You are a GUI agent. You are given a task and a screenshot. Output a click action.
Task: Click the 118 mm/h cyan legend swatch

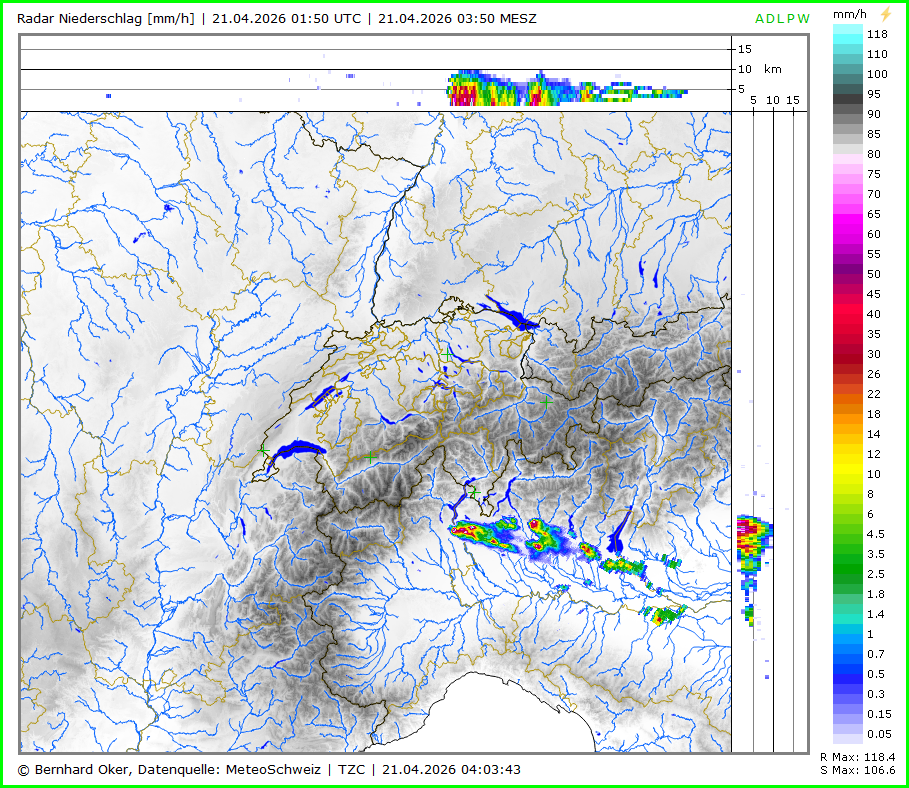[x=847, y=33]
